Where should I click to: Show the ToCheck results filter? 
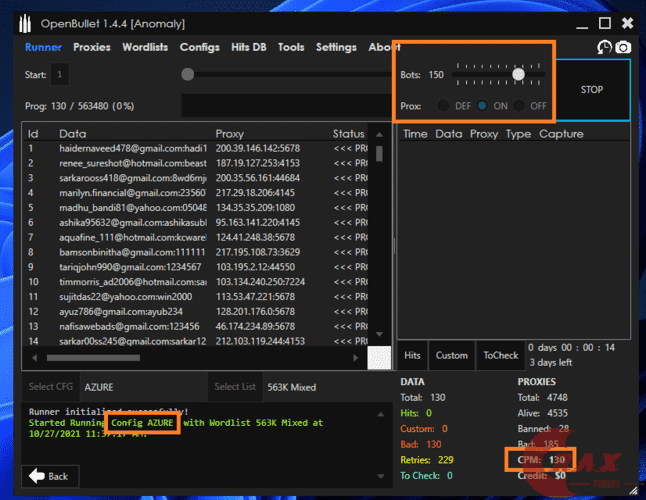pyautogui.click(x=501, y=355)
